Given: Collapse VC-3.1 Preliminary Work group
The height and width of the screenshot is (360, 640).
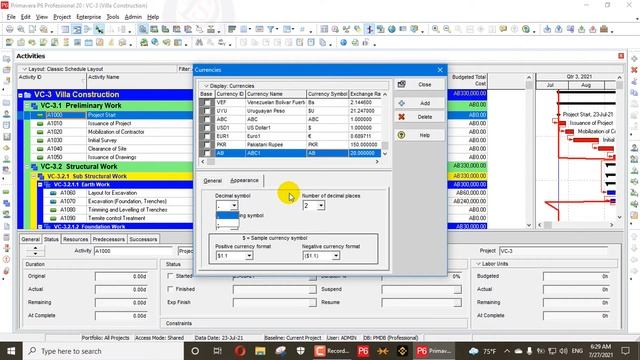Looking at the screenshot, I should pyautogui.click(x=27, y=106).
